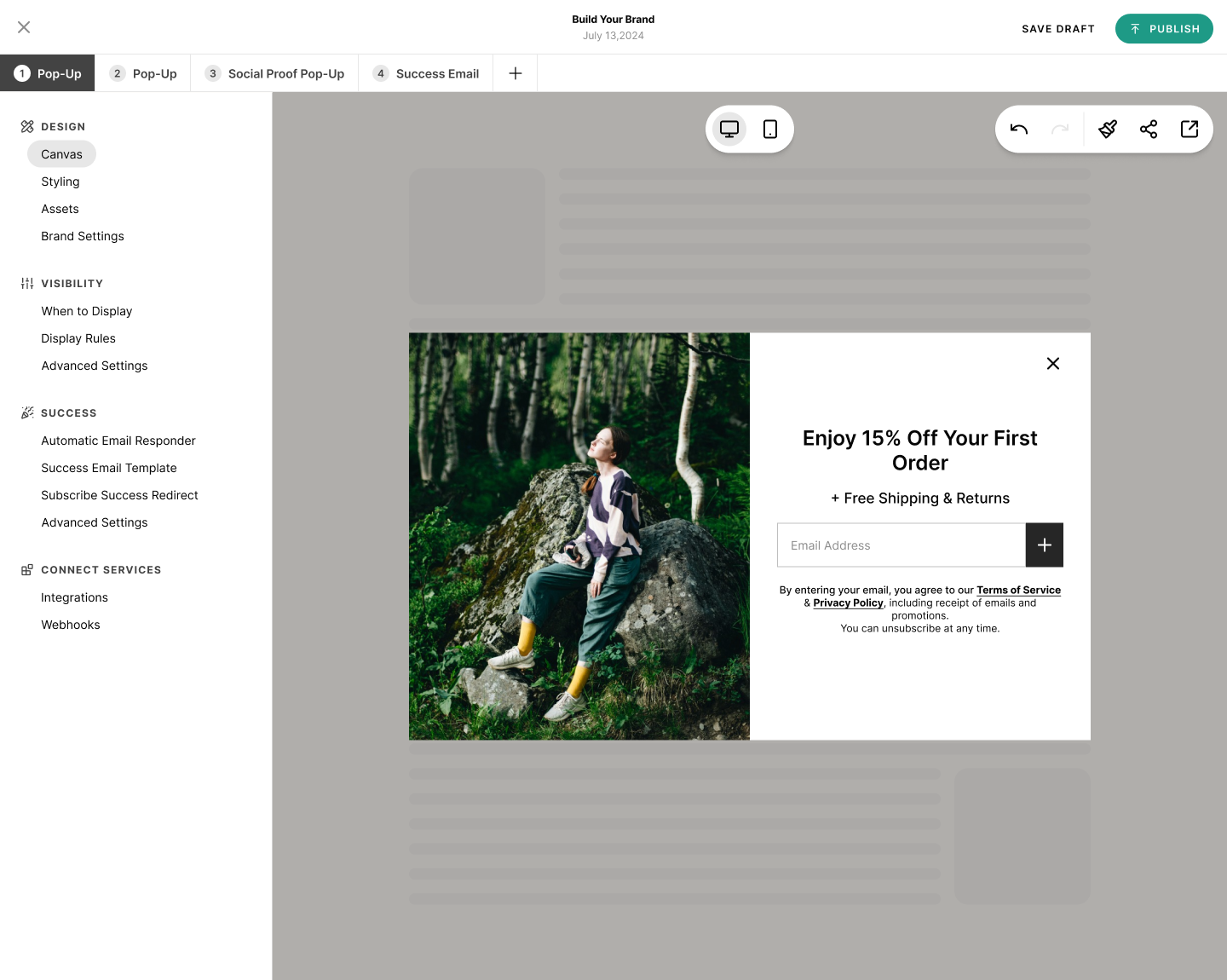Image resolution: width=1227 pixels, height=980 pixels.
Task: Click the 'Build Your Brand' title
Action: tap(613, 19)
